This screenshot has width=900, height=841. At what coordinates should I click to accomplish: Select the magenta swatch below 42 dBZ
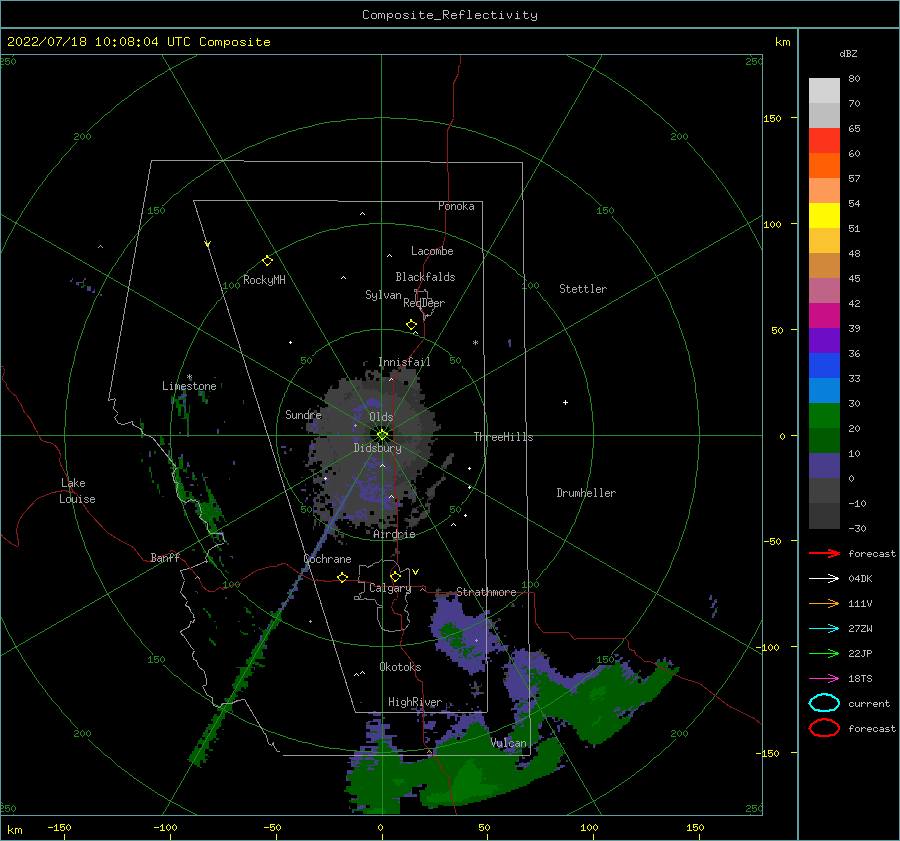tap(824, 316)
